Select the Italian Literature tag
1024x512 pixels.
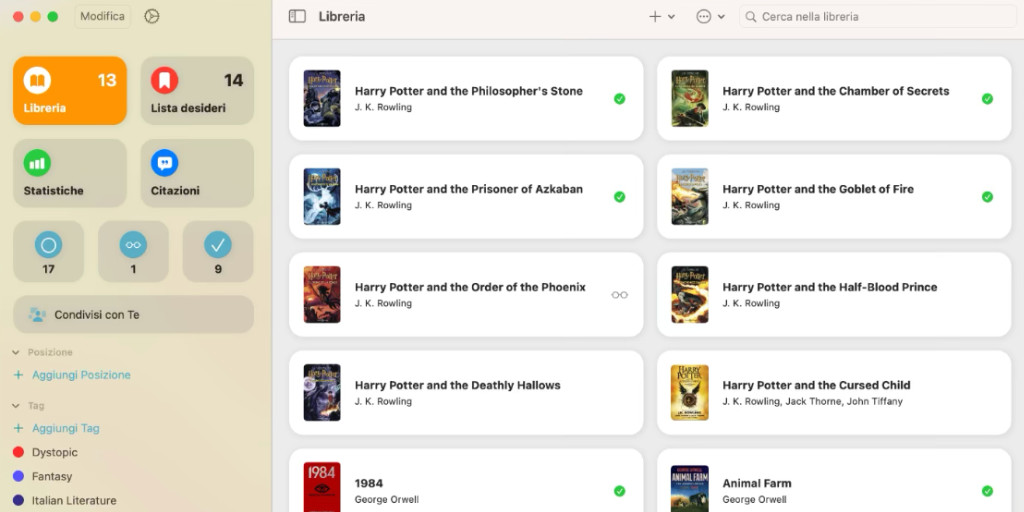click(74, 500)
